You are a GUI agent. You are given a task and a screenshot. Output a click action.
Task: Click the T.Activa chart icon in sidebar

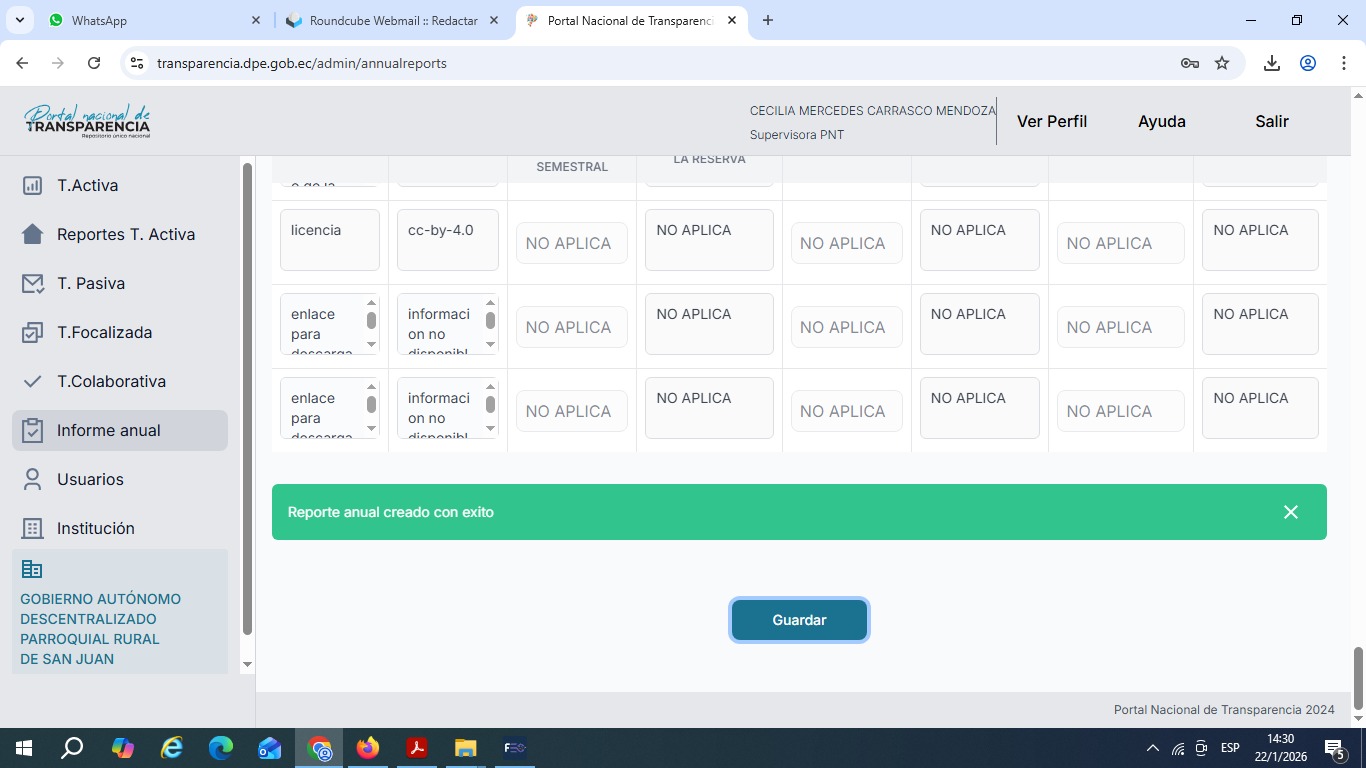click(x=32, y=185)
